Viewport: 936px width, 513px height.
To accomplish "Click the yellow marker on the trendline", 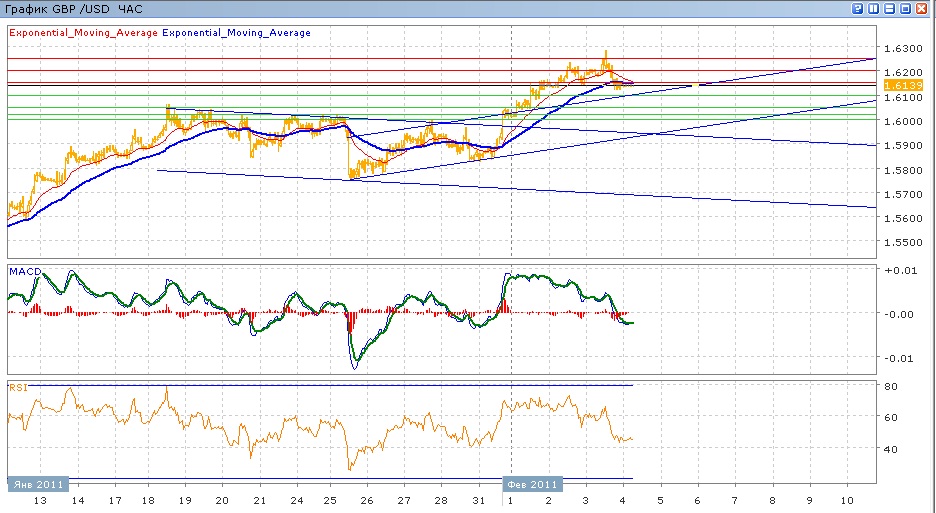I will pos(694,86).
